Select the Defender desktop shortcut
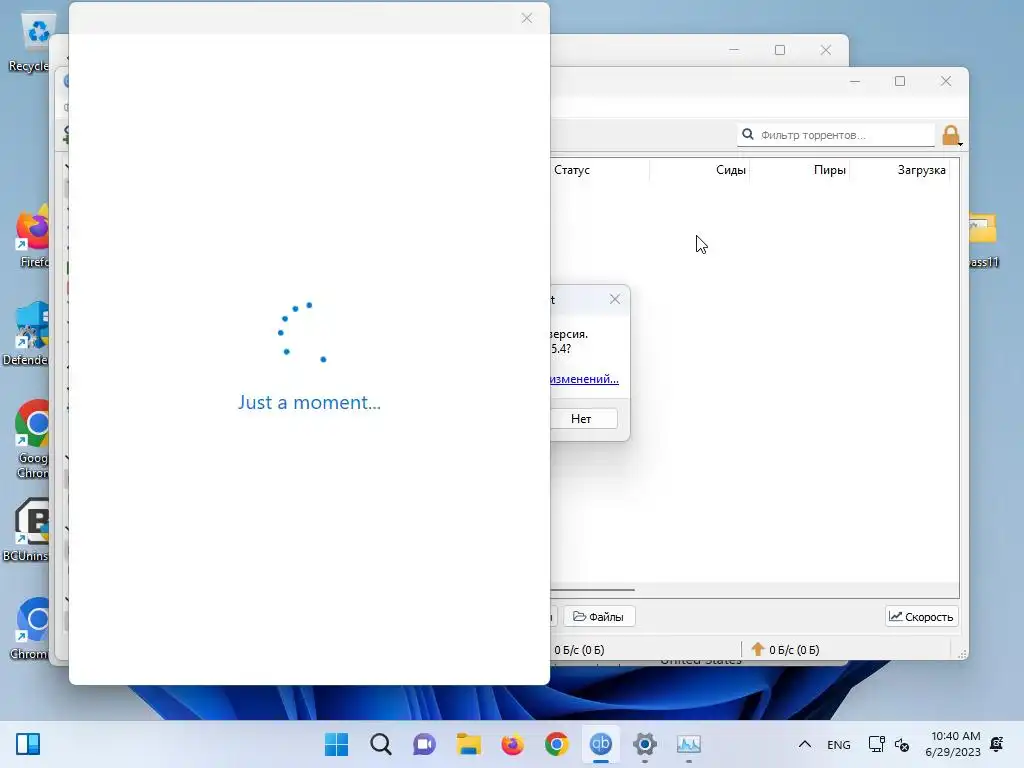 click(26, 334)
